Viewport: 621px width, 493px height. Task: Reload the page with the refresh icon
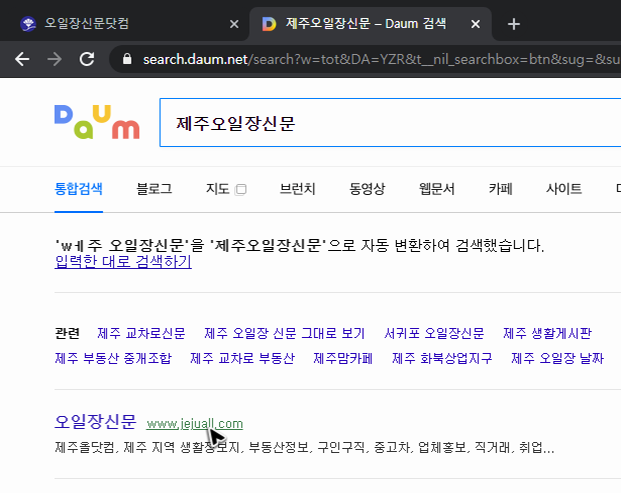click(87, 59)
